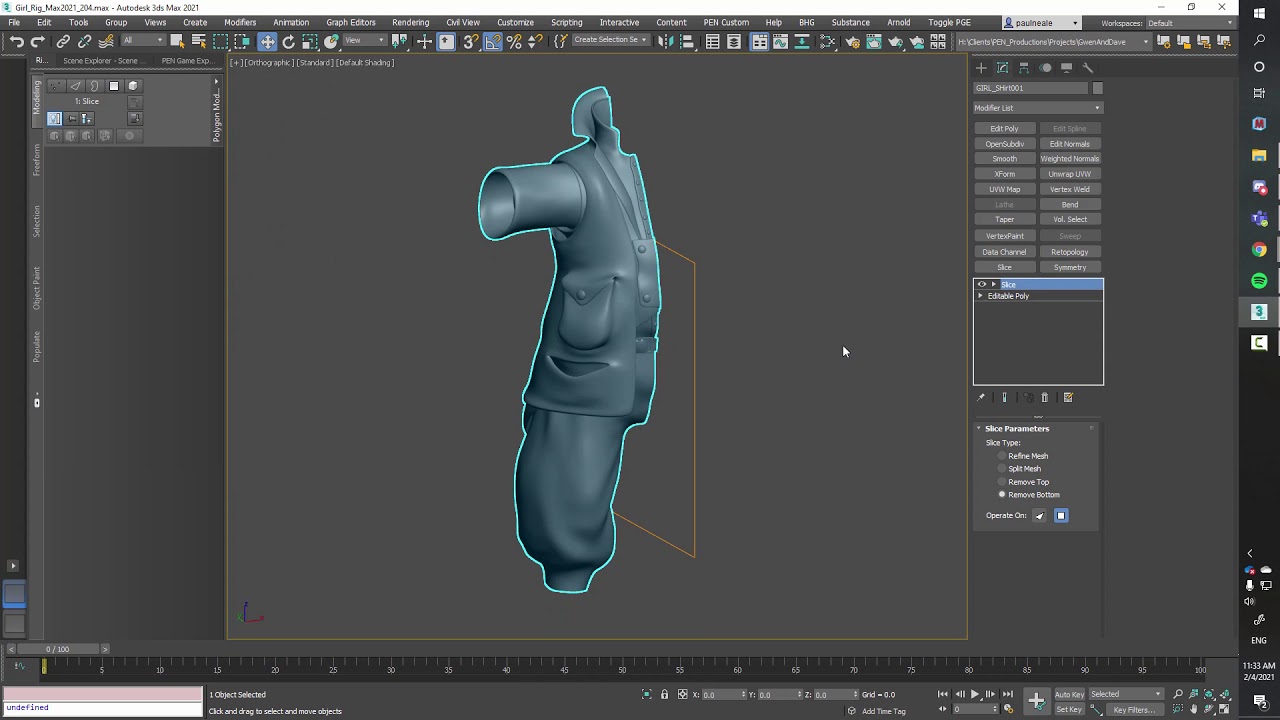This screenshot has width=1280, height=720.
Task: Click the time slider 0 / 100
Action: coord(58,649)
